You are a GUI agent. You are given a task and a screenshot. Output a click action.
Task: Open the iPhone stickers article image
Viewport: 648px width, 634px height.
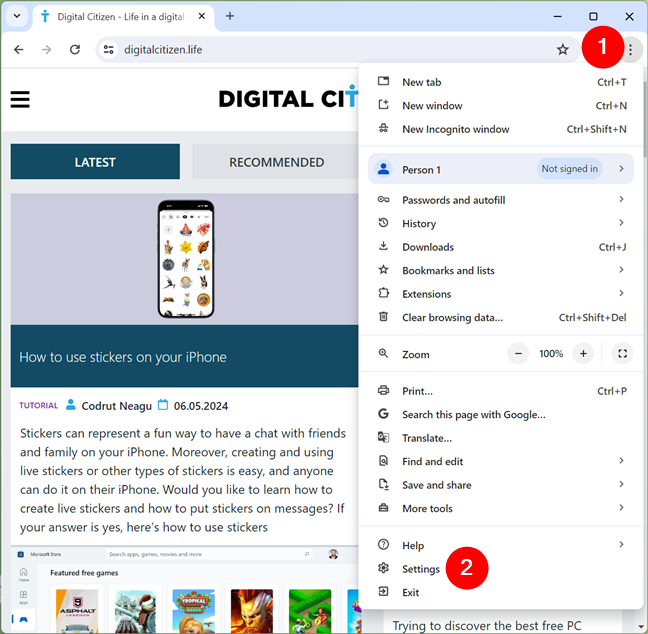pos(184,259)
